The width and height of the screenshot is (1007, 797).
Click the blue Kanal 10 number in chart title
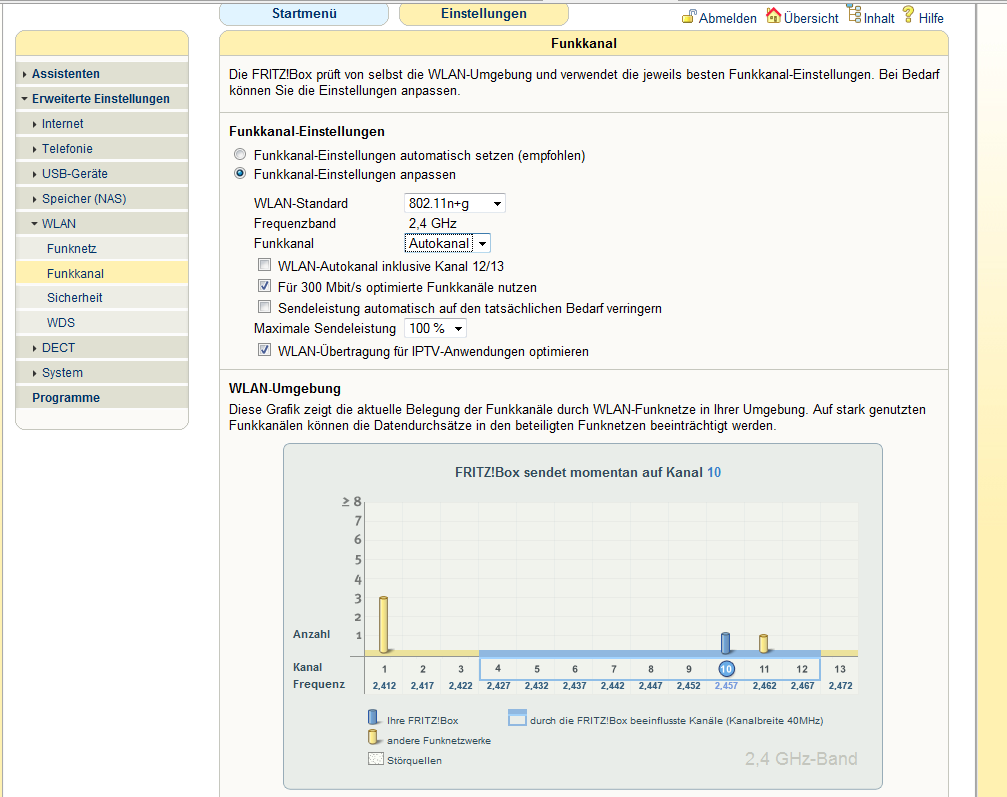click(714, 473)
